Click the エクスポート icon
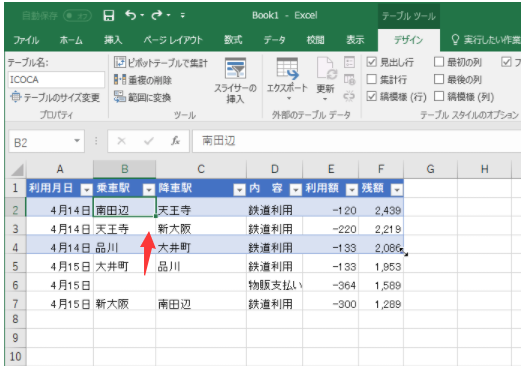 pos(287,68)
